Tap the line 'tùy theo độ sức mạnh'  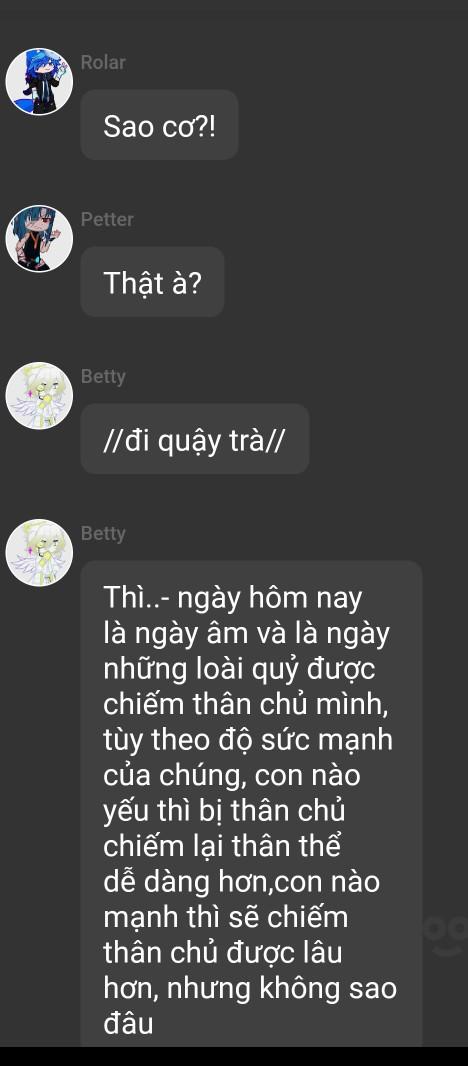(x=248, y=740)
